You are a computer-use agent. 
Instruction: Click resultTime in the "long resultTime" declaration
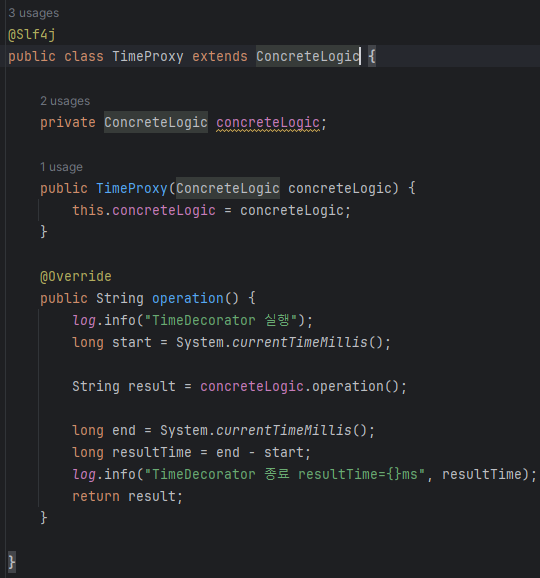(x=151, y=452)
